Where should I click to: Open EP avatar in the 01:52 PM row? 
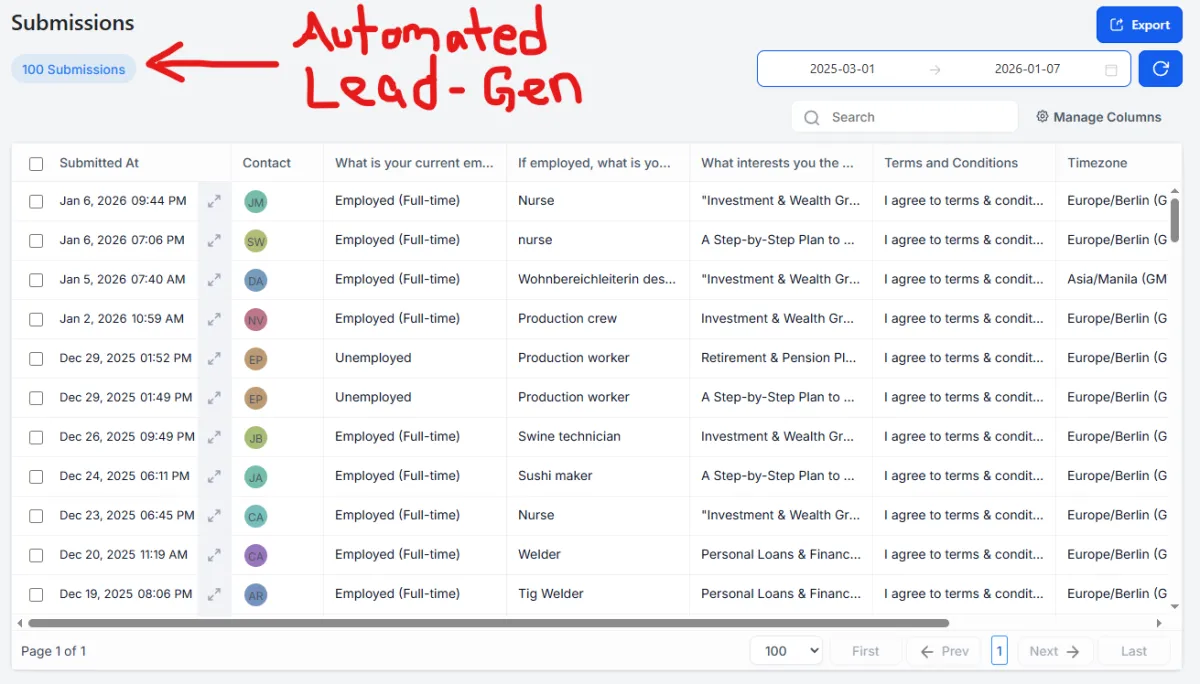pos(256,359)
